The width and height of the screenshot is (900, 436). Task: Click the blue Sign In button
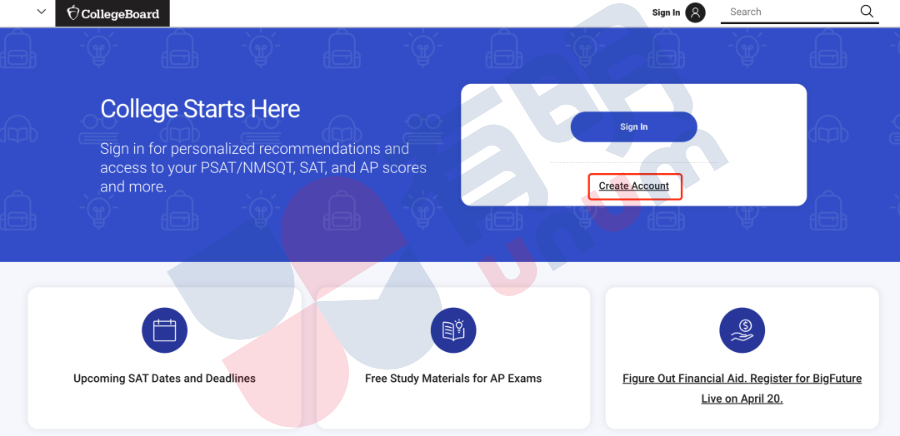coord(634,127)
